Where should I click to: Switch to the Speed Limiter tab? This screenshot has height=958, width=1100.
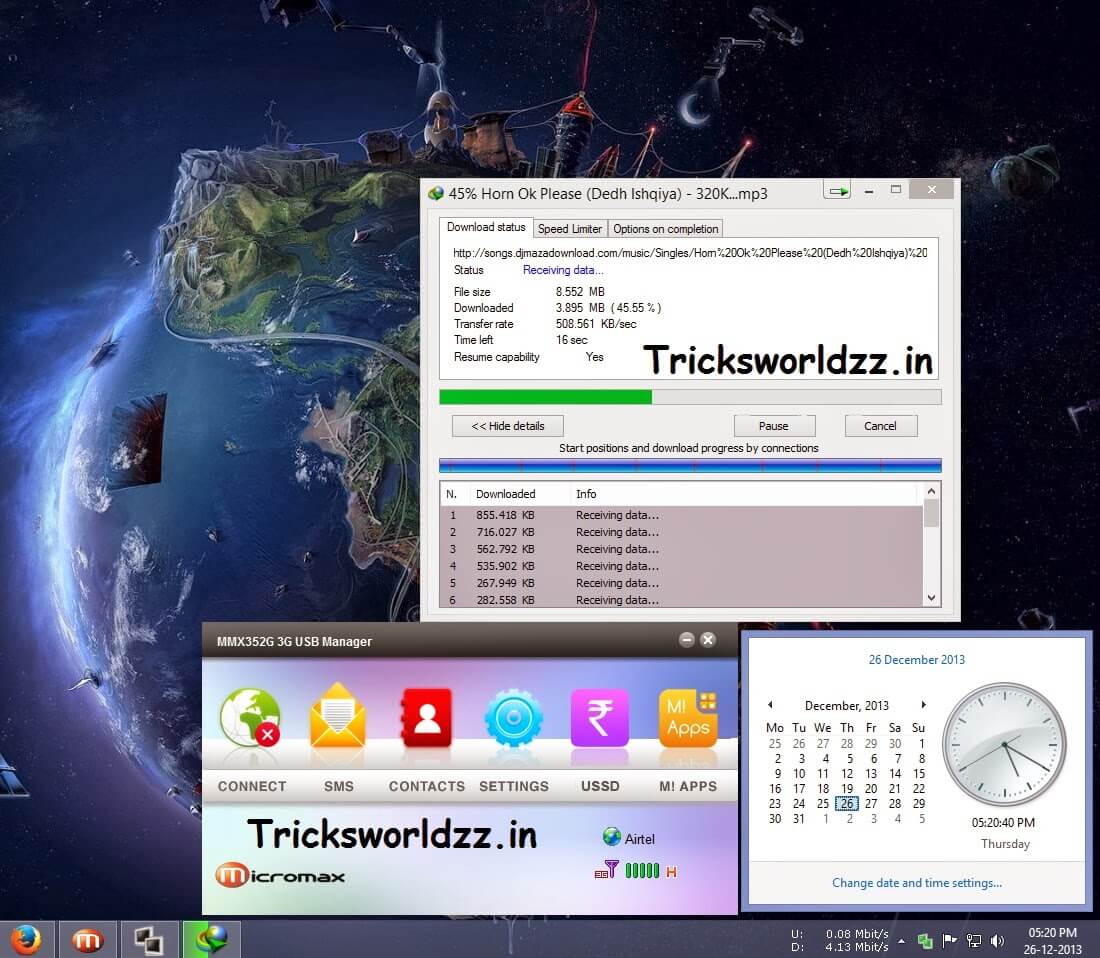tap(570, 229)
